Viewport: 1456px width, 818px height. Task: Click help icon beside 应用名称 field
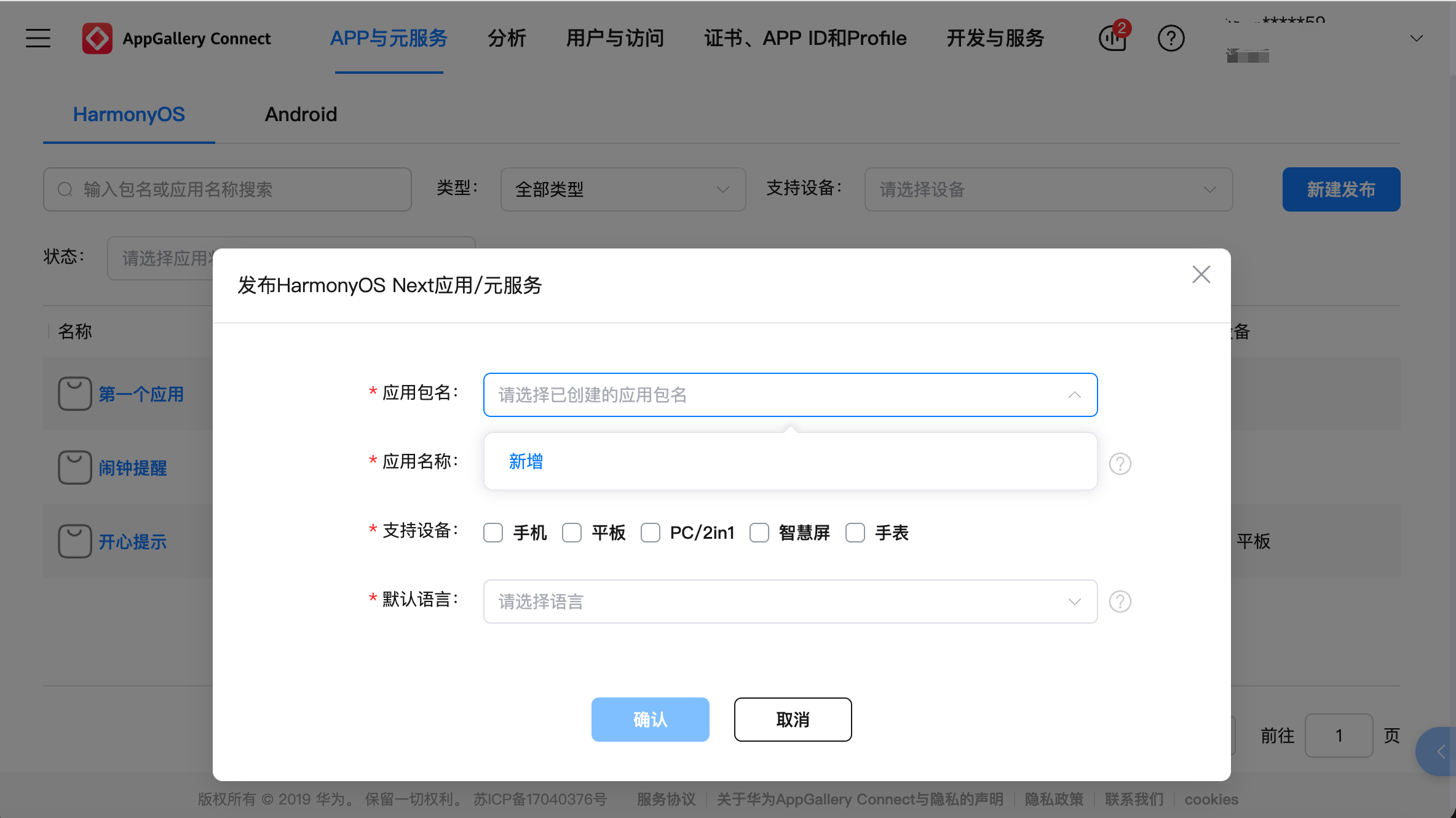(1120, 464)
